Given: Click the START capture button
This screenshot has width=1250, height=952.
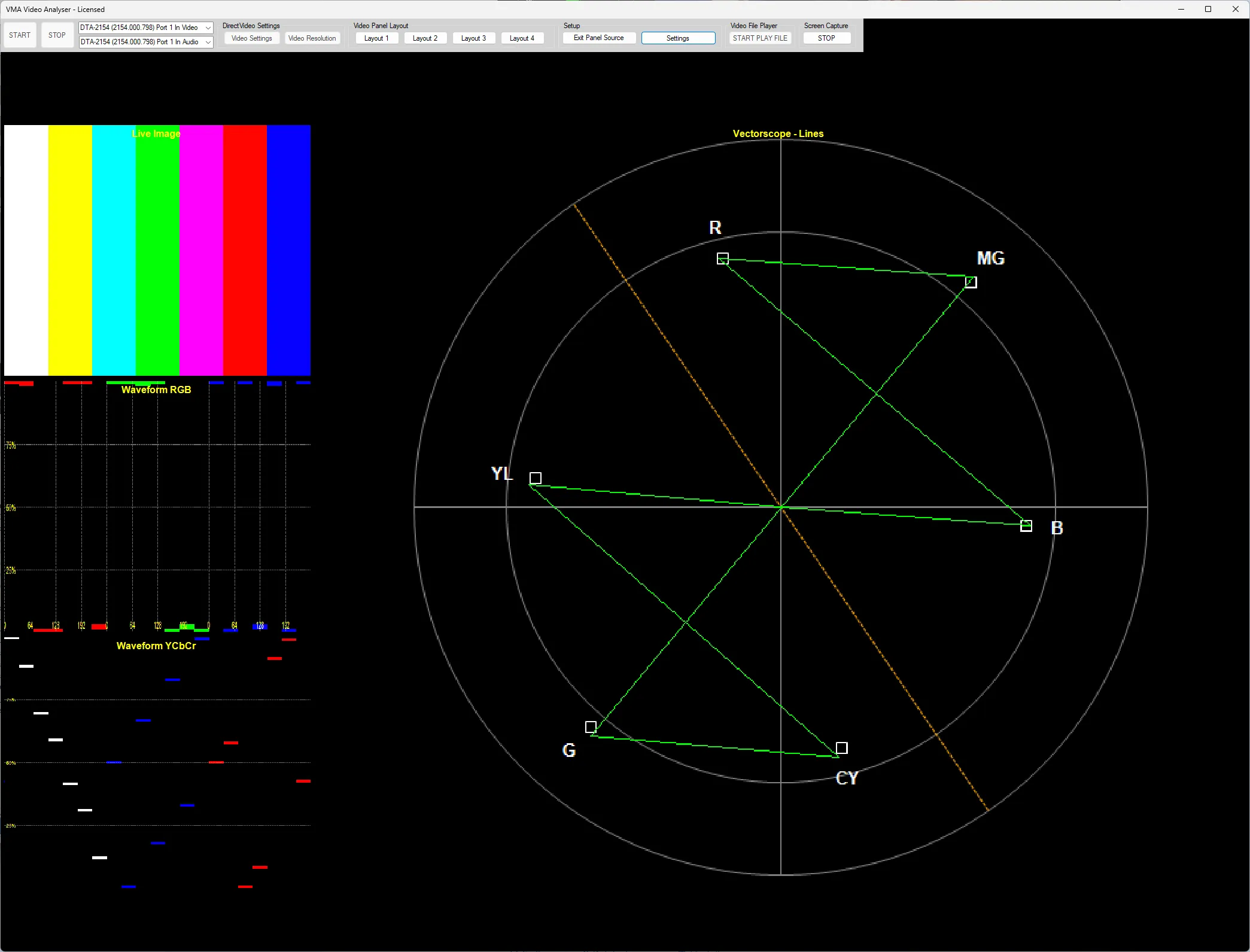Looking at the screenshot, I should click(20, 35).
